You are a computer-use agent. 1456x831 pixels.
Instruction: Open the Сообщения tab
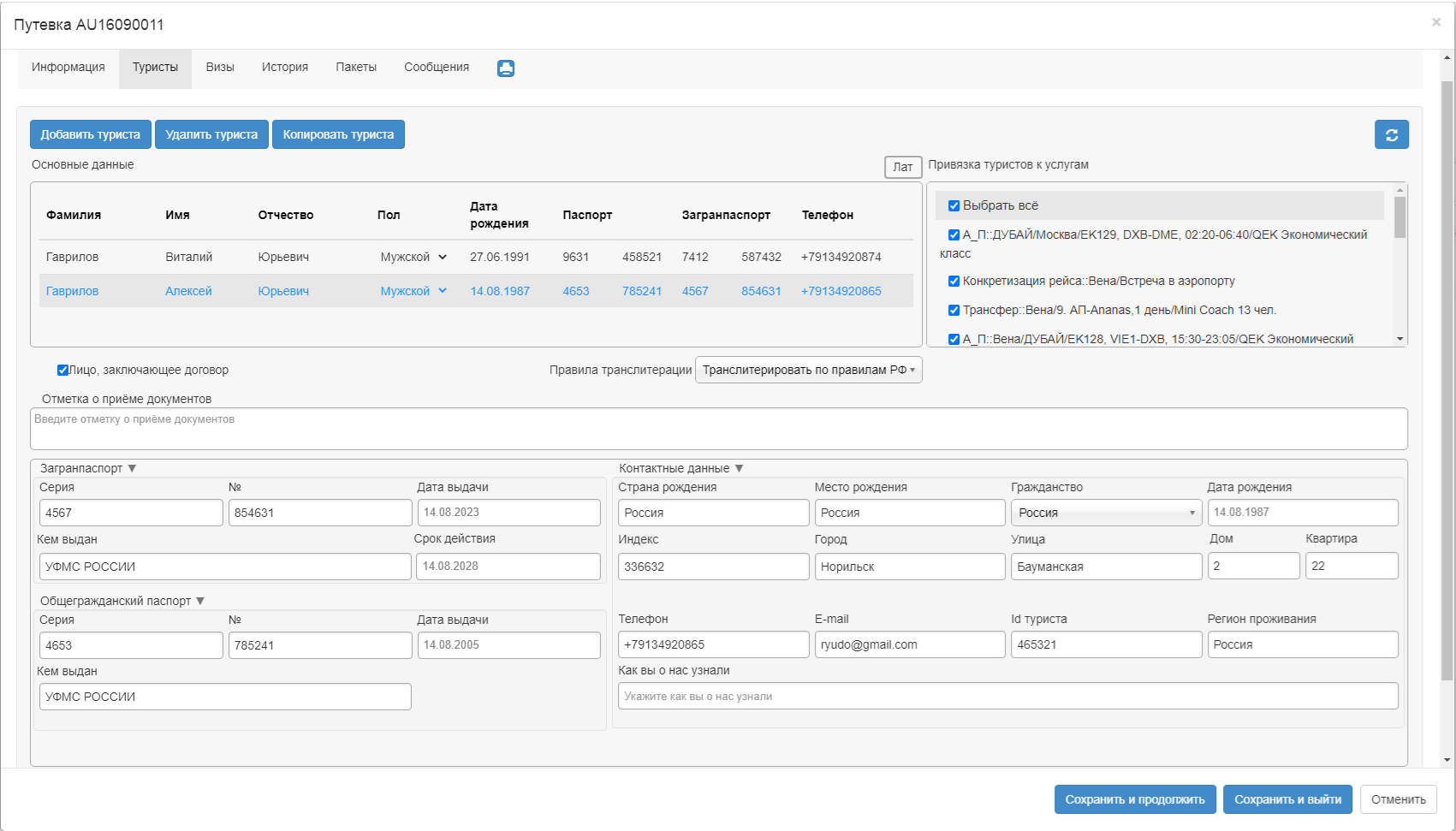point(437,67)
